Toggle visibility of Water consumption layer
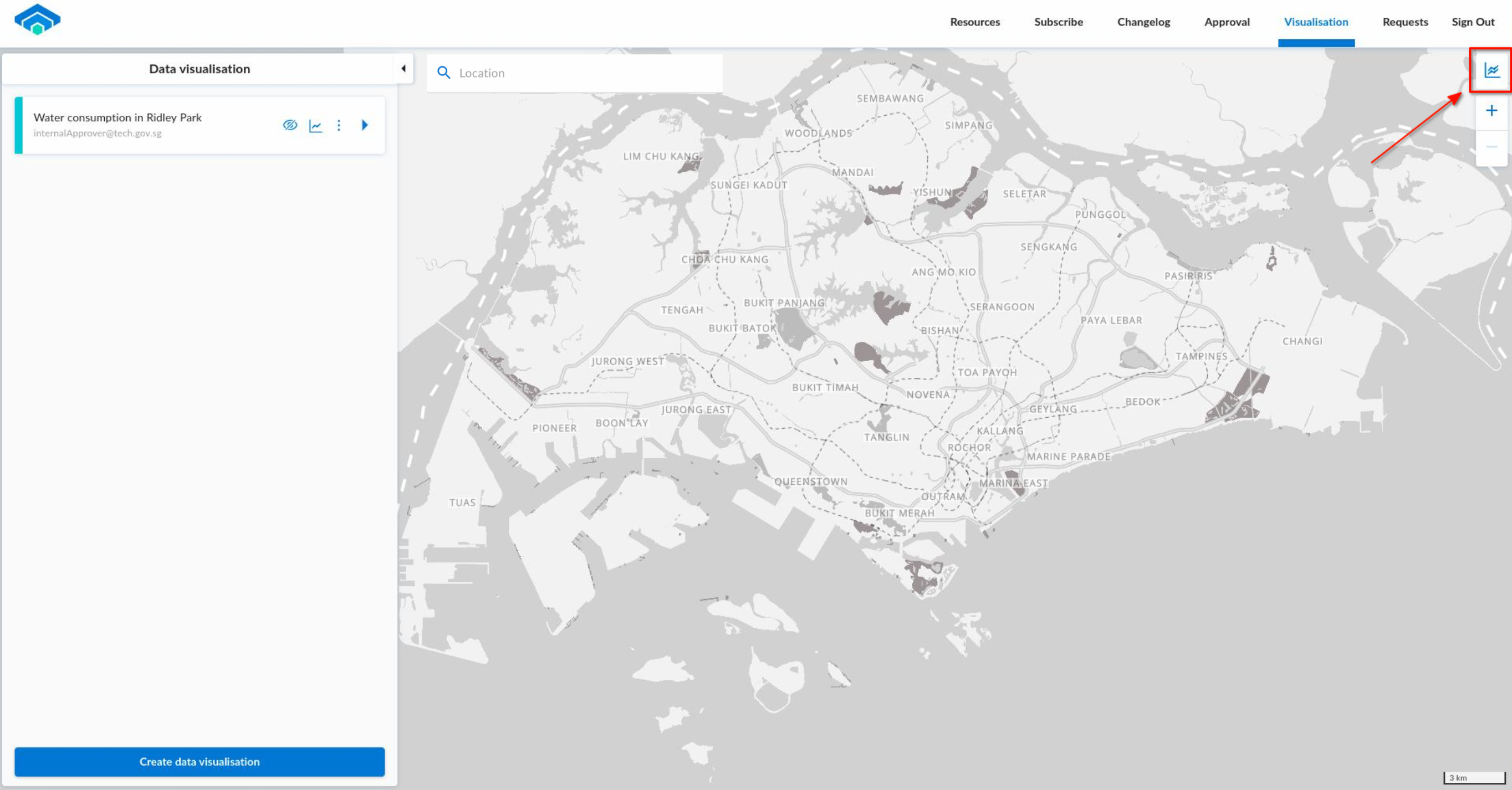The width and height of the screenshot is (1512, 790). tap(290, 125)
